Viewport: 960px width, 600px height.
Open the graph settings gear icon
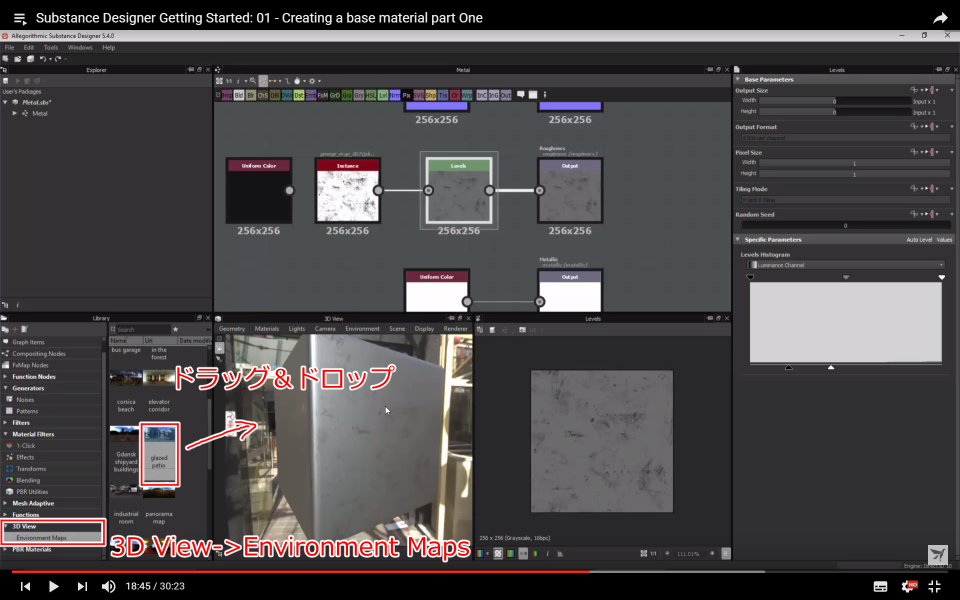[312, 81]
